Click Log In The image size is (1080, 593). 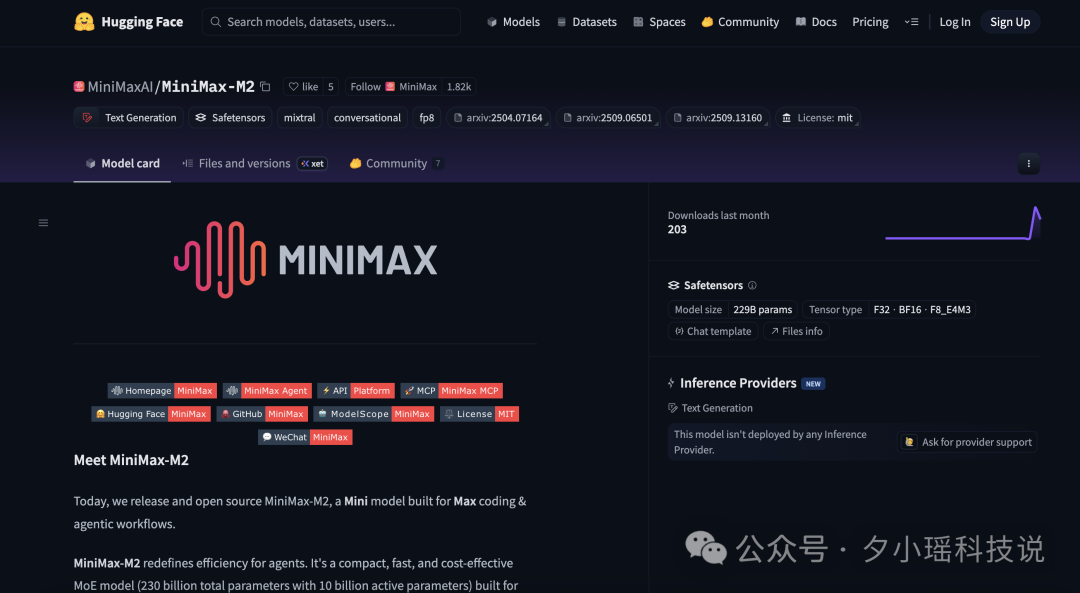click(x=955, y=22)
